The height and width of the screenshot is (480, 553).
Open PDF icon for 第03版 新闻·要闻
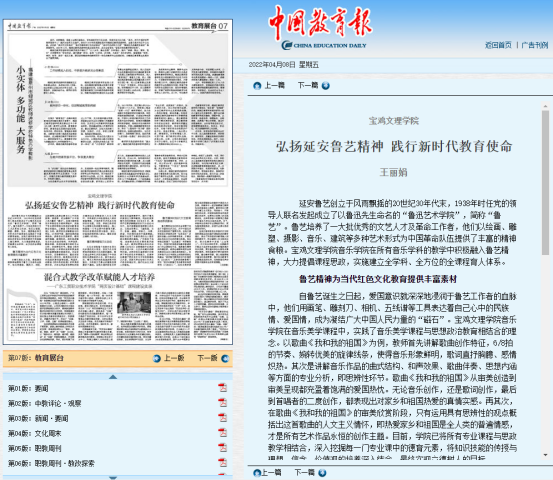[222, 418]
